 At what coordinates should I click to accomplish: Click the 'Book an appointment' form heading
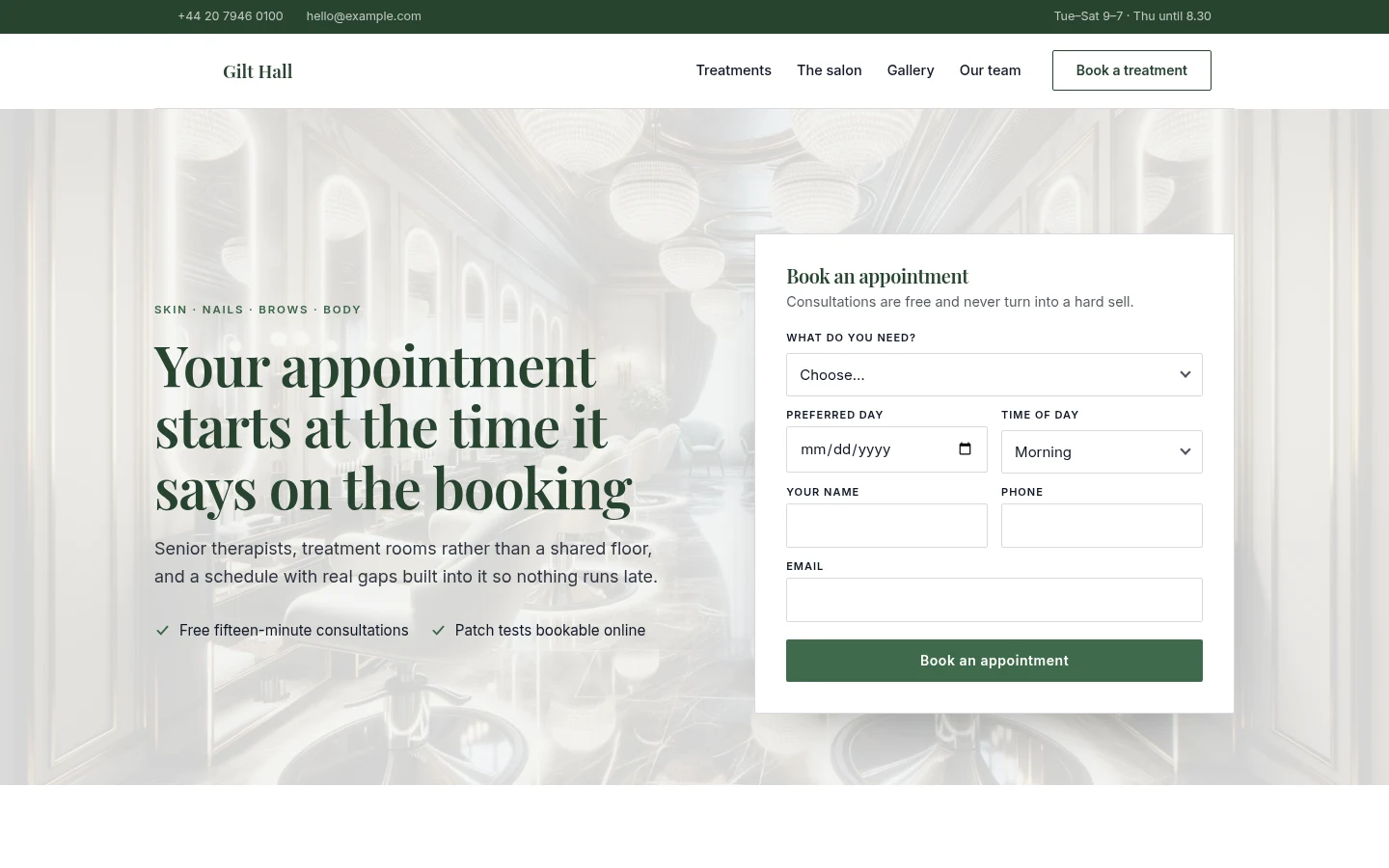point(877,276)
